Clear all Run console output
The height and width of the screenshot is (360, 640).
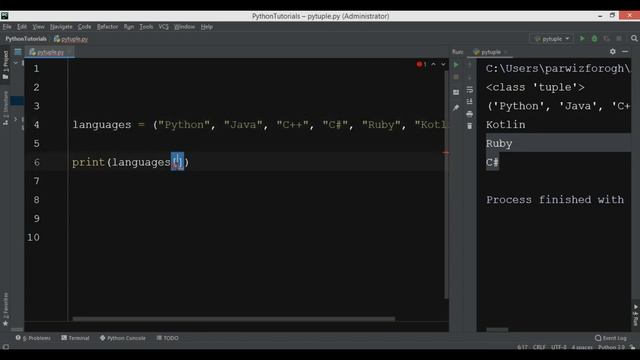coord(469,126)
